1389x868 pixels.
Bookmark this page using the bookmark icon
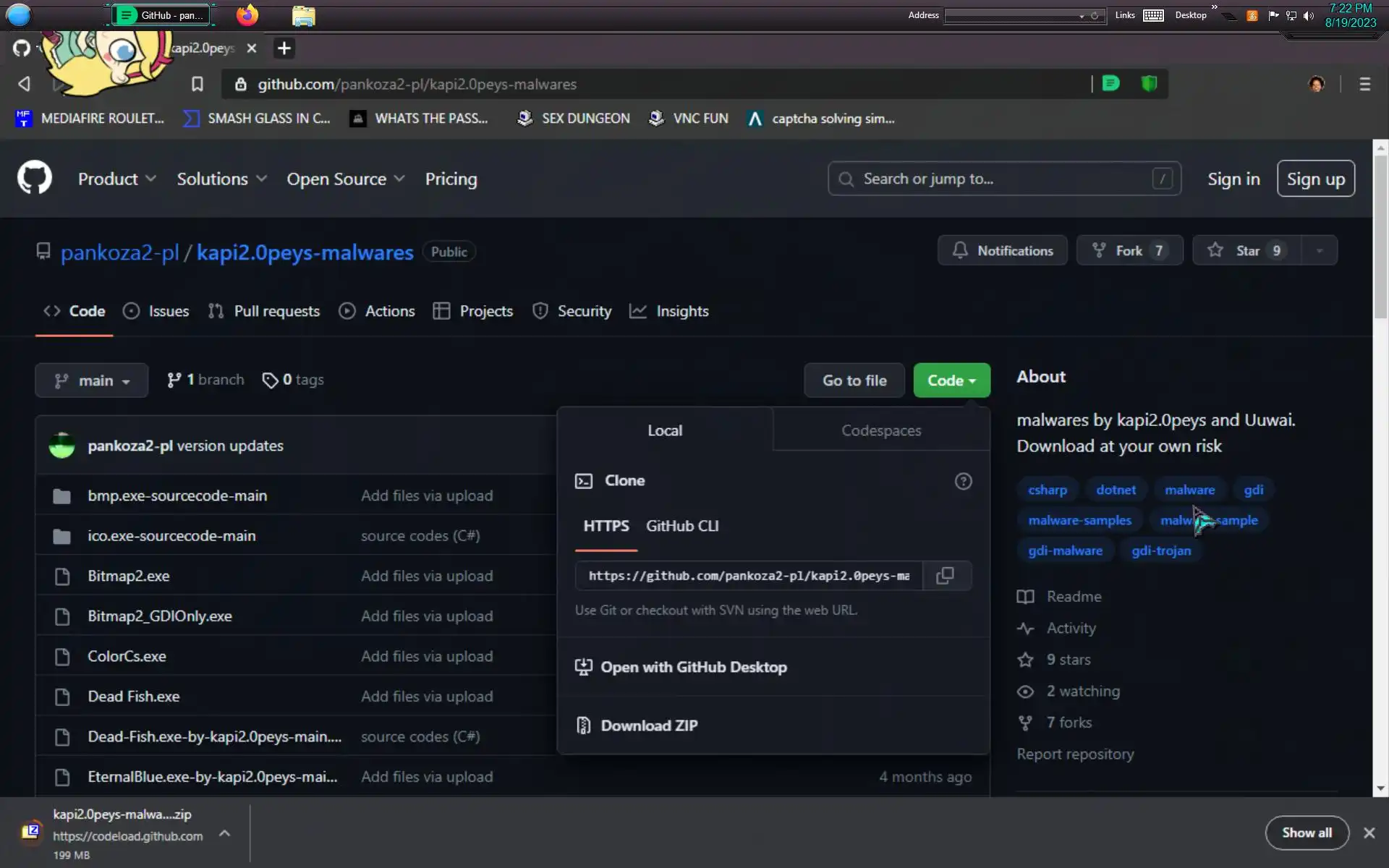click(197, 85)
